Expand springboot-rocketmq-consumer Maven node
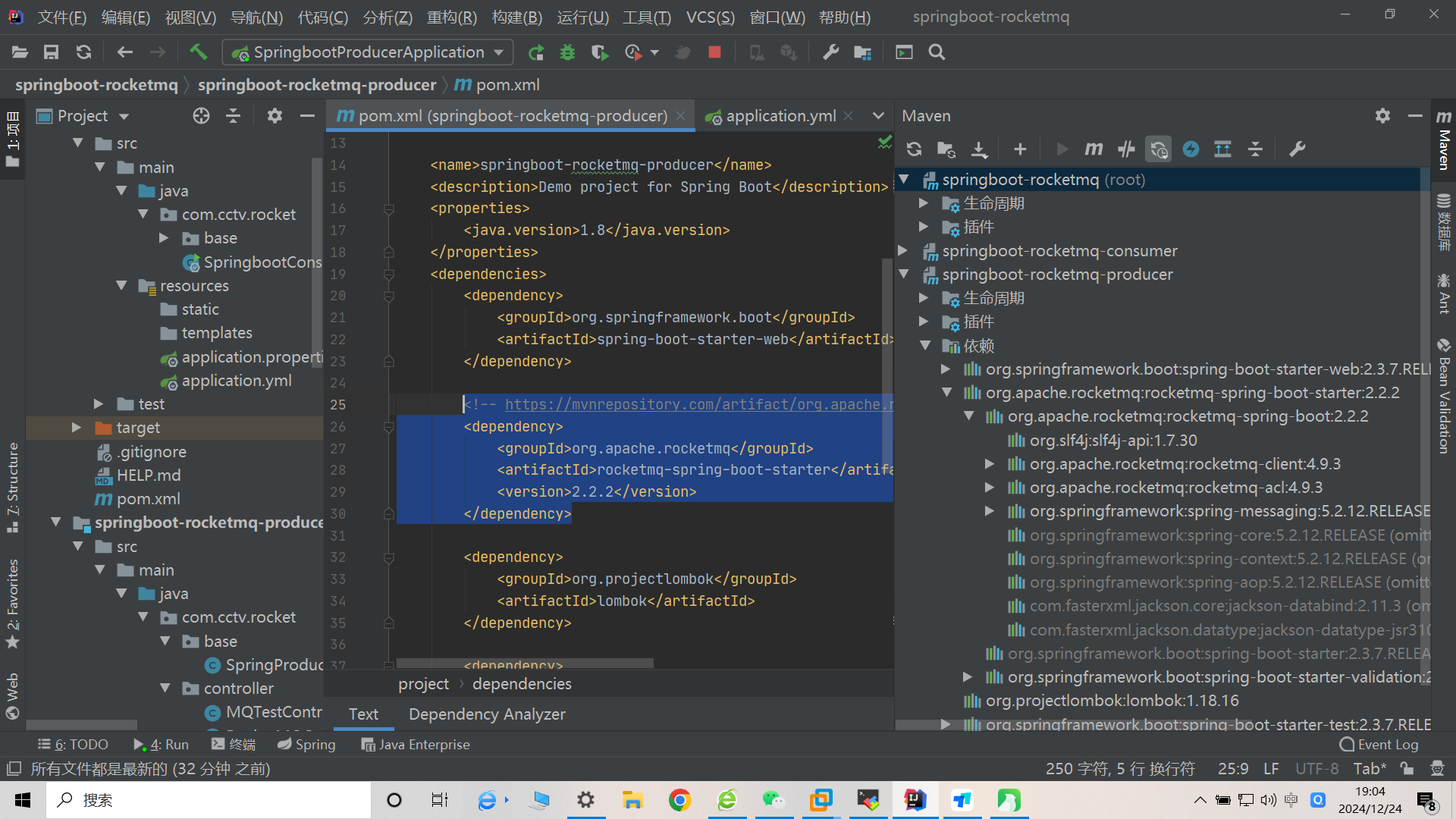Image resolution: width=1456 pixels, height=819 pixels. [903, 251]
